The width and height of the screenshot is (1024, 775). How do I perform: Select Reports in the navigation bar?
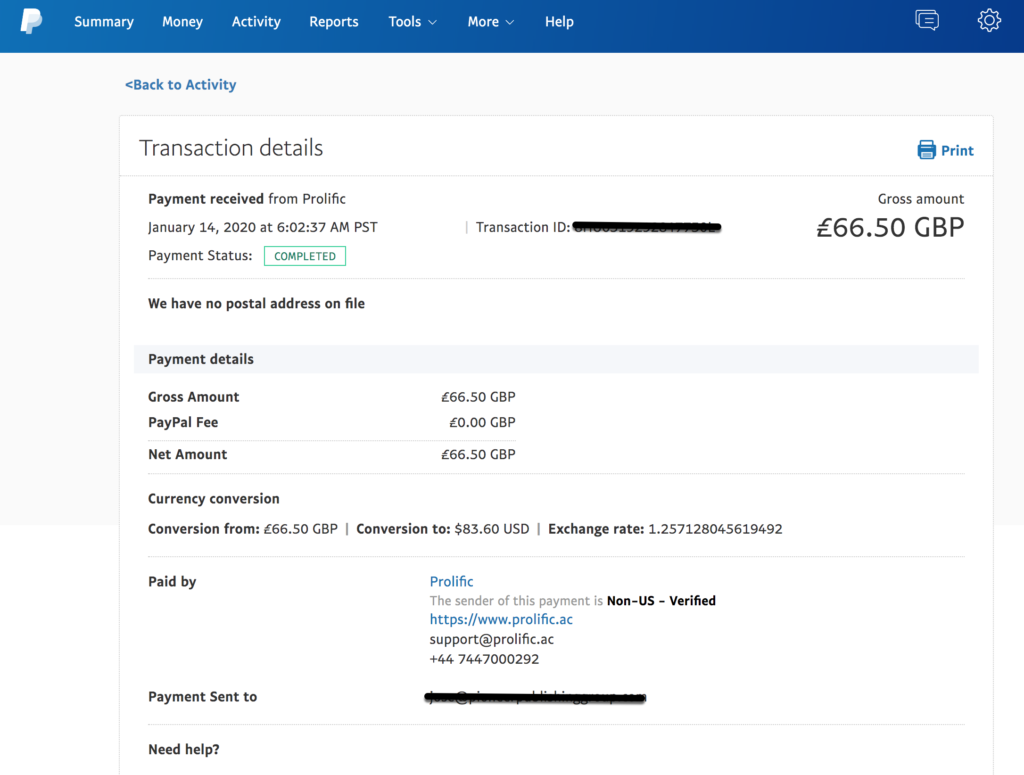334,22
